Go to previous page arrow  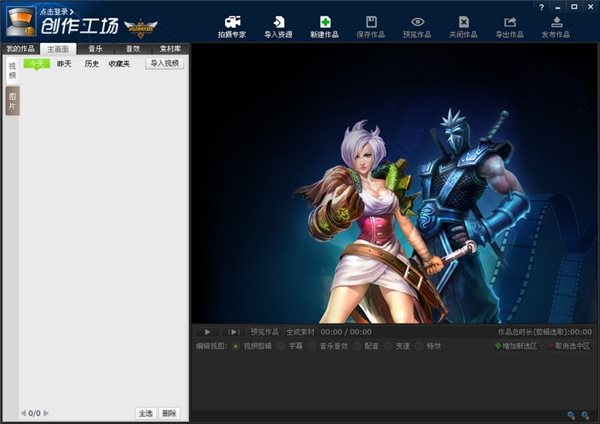pos(23,413)
